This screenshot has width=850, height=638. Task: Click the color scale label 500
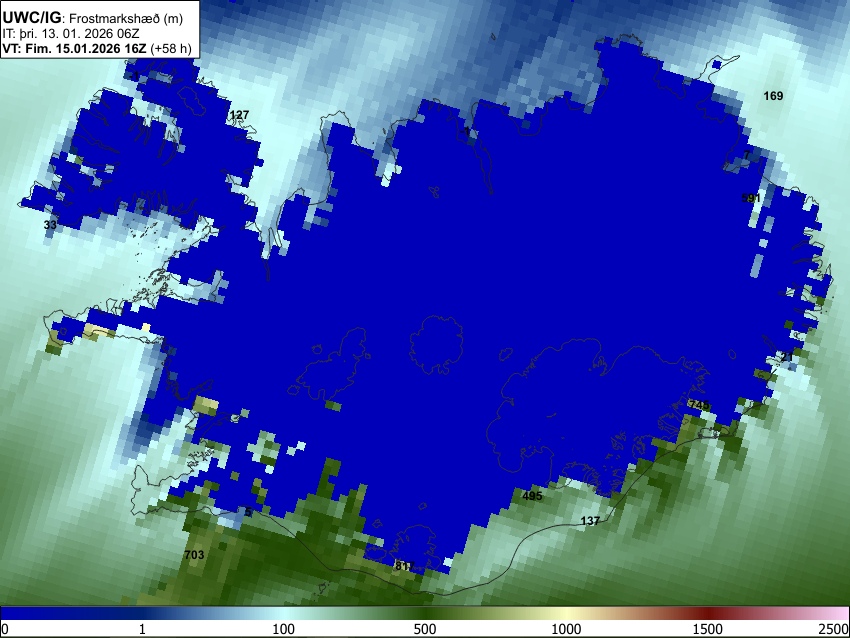(425, 629)
